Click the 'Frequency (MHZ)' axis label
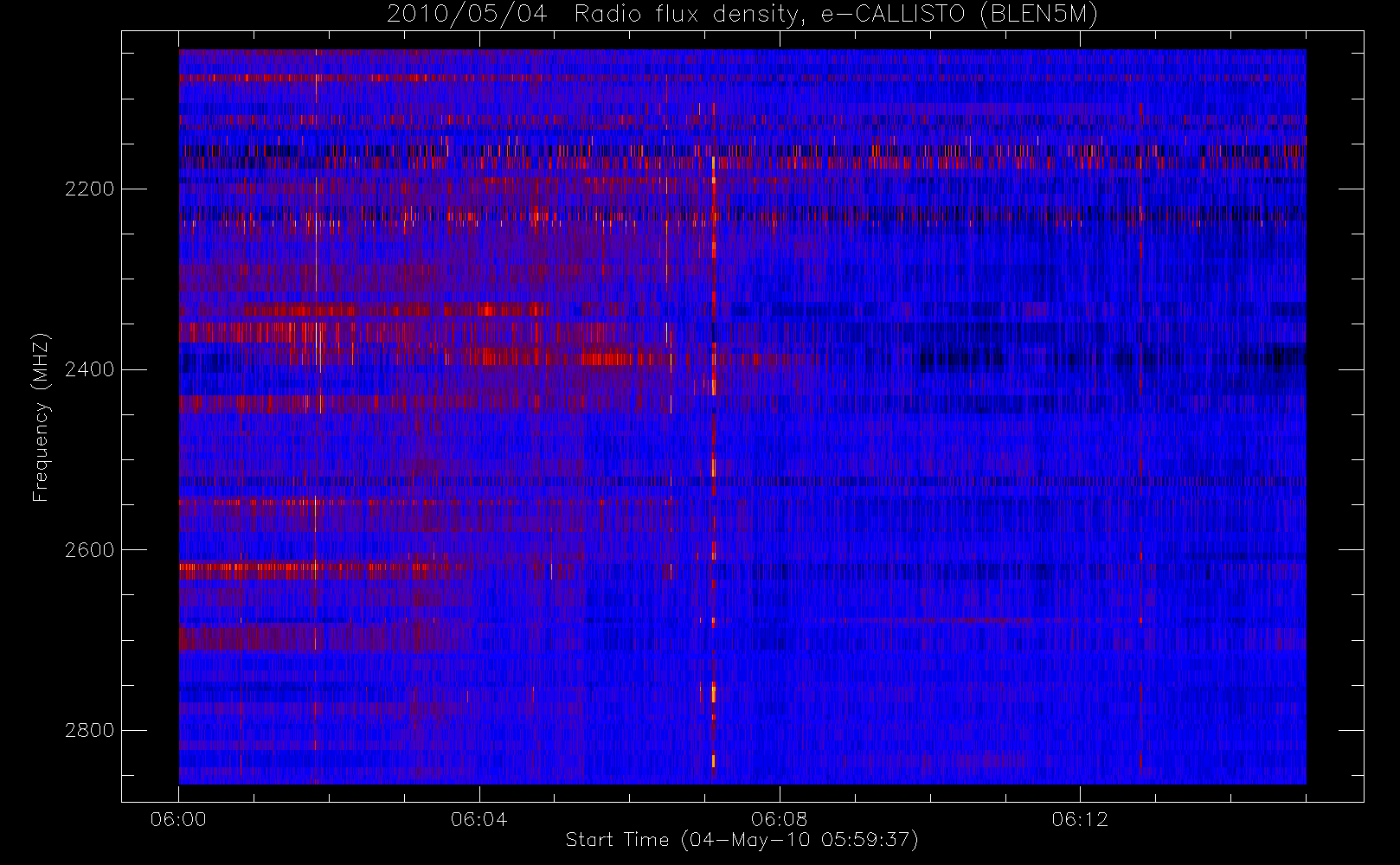Viewport: 1400px width, 865px height. (x=41, y=418)
